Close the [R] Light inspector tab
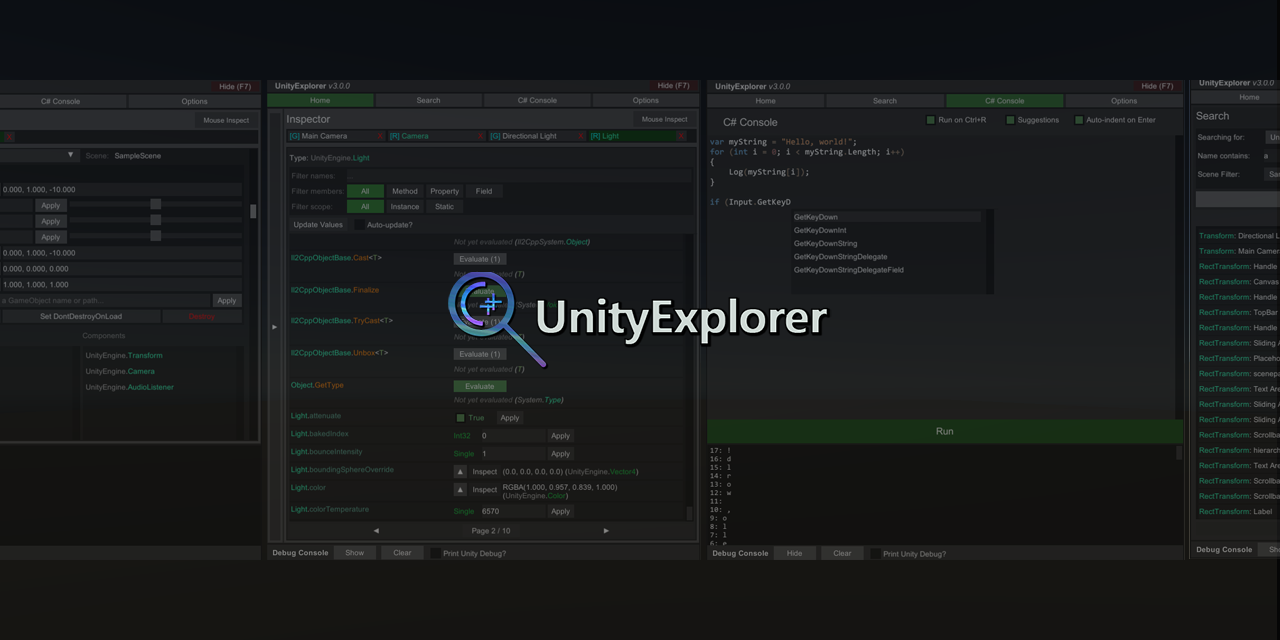 click(x=682, y=136)
